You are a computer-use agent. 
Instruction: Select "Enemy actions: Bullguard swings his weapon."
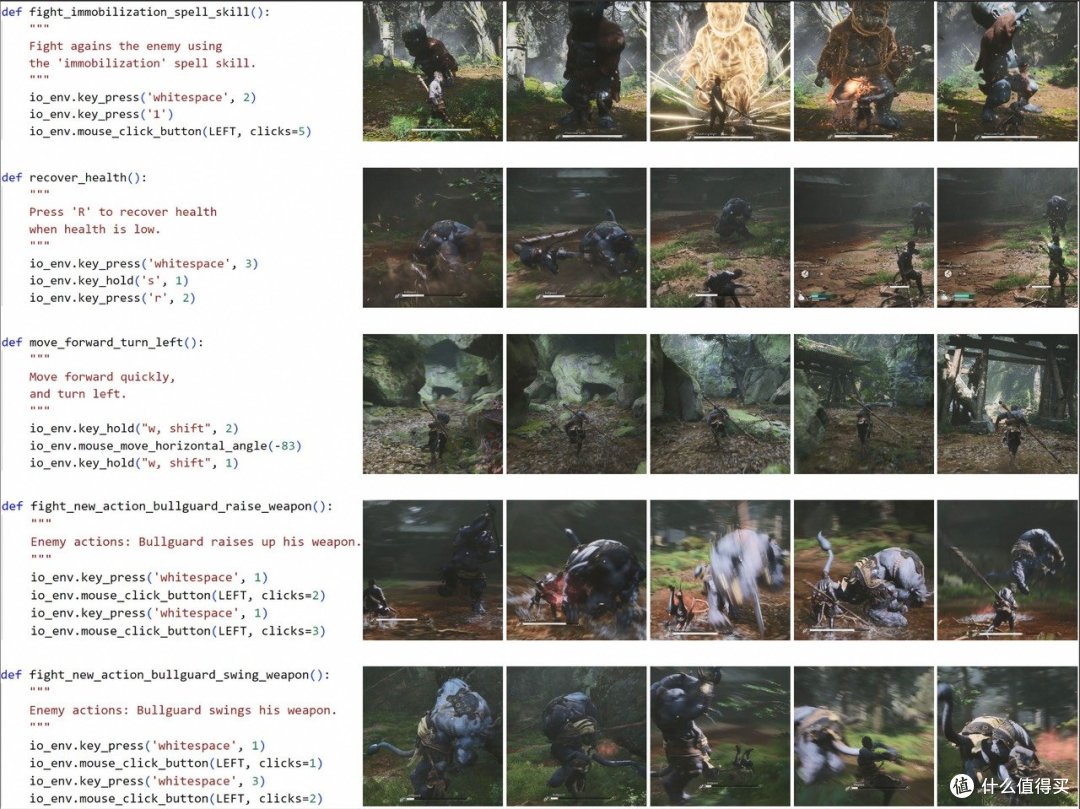pos(183,710)
